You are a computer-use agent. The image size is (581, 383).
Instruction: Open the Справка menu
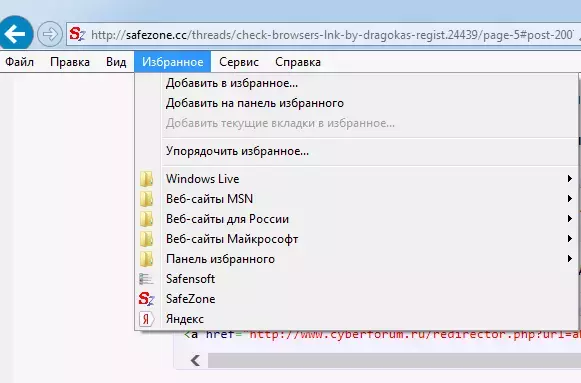[x=298, y=62]
